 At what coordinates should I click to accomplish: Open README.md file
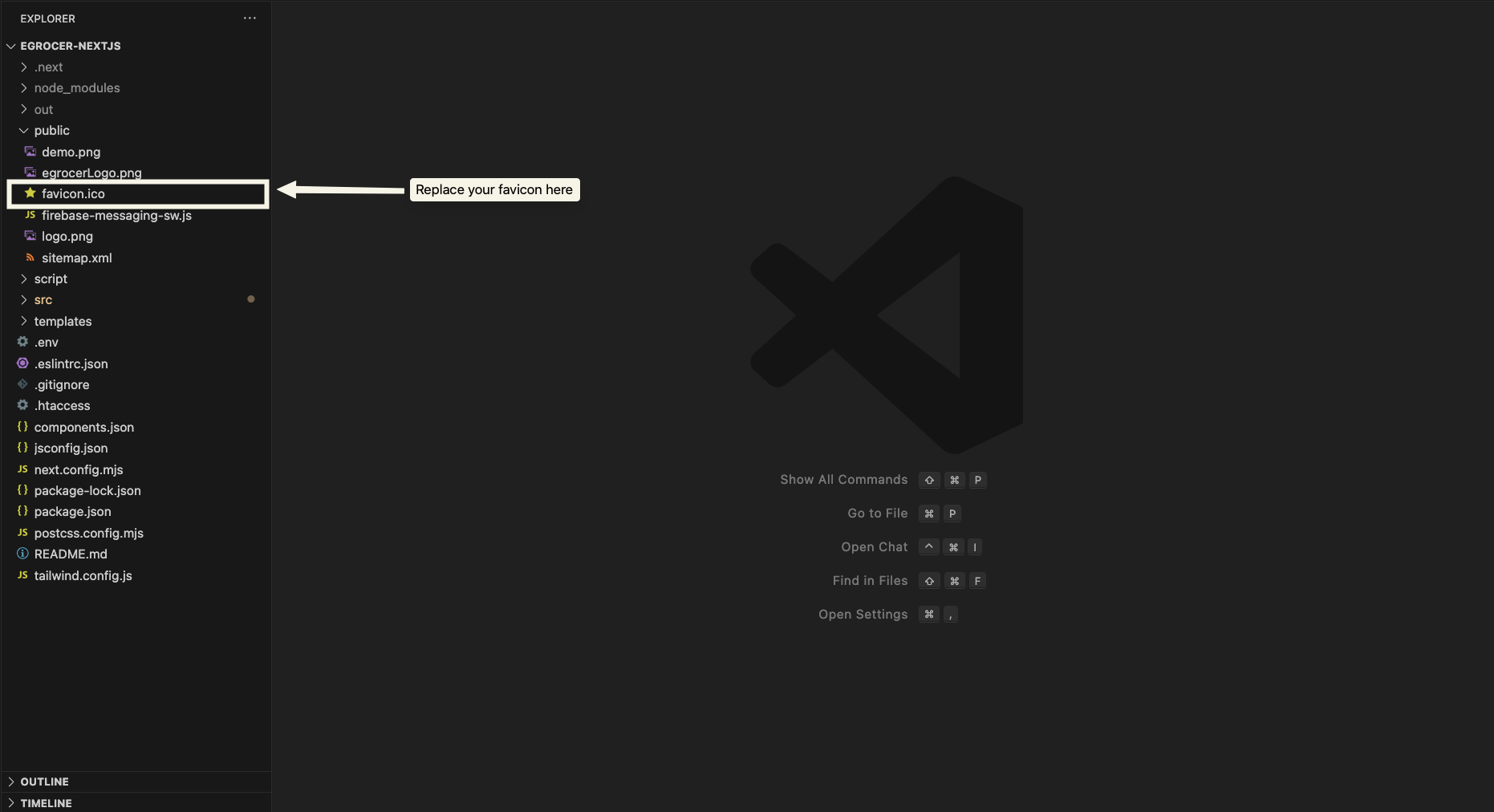coord(71,554)
